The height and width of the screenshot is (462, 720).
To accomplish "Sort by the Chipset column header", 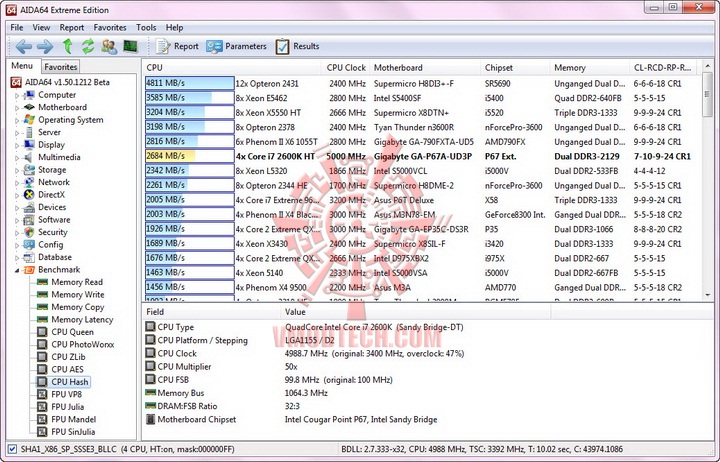I will 515,68.
